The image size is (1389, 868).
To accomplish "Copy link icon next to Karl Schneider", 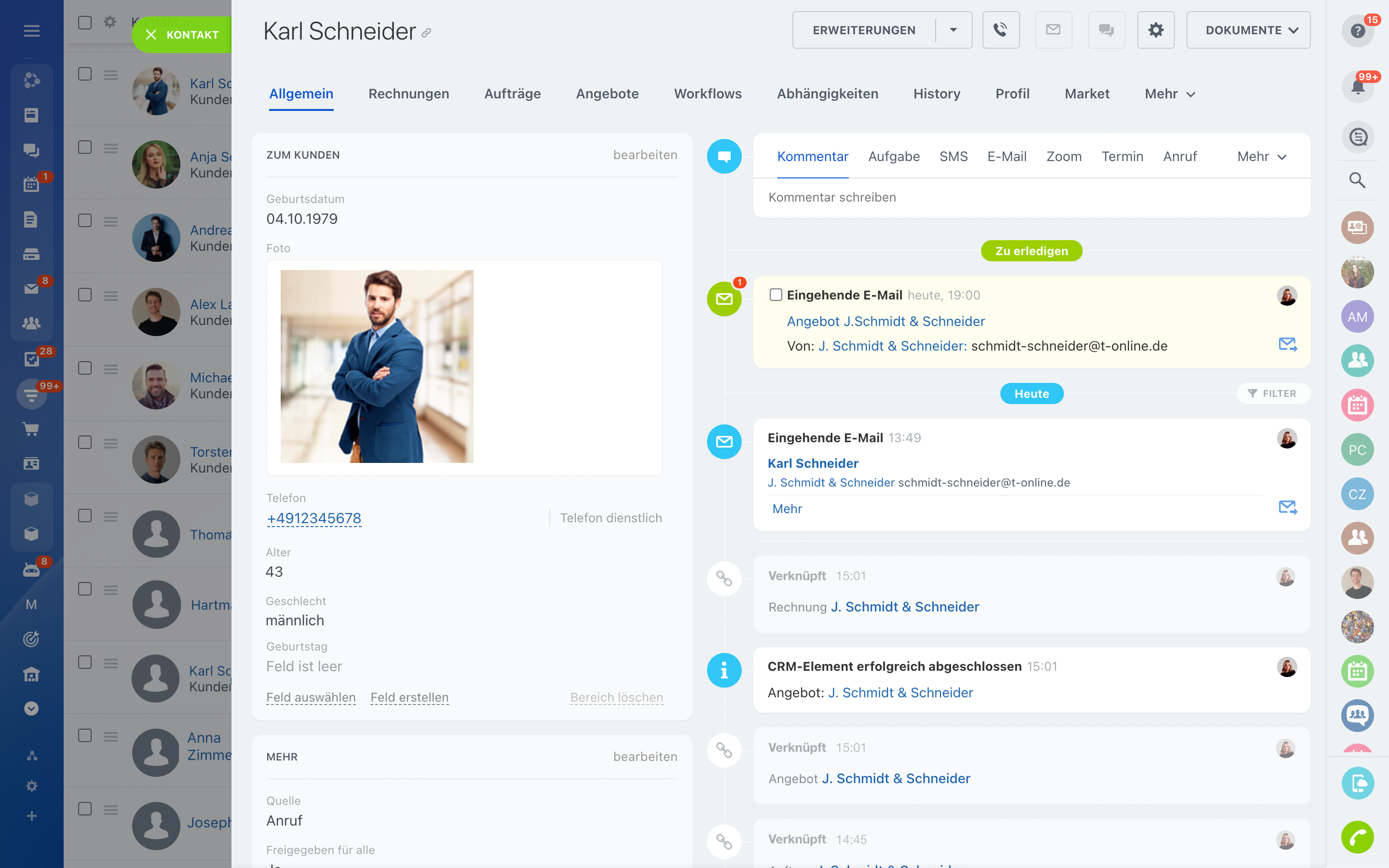I will pyautogui.click(x=426, y=33).
